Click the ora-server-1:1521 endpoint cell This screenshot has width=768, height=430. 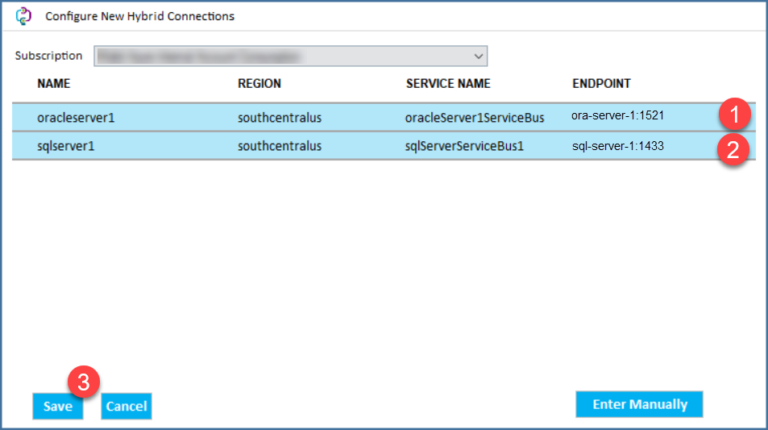pos(617,116)
